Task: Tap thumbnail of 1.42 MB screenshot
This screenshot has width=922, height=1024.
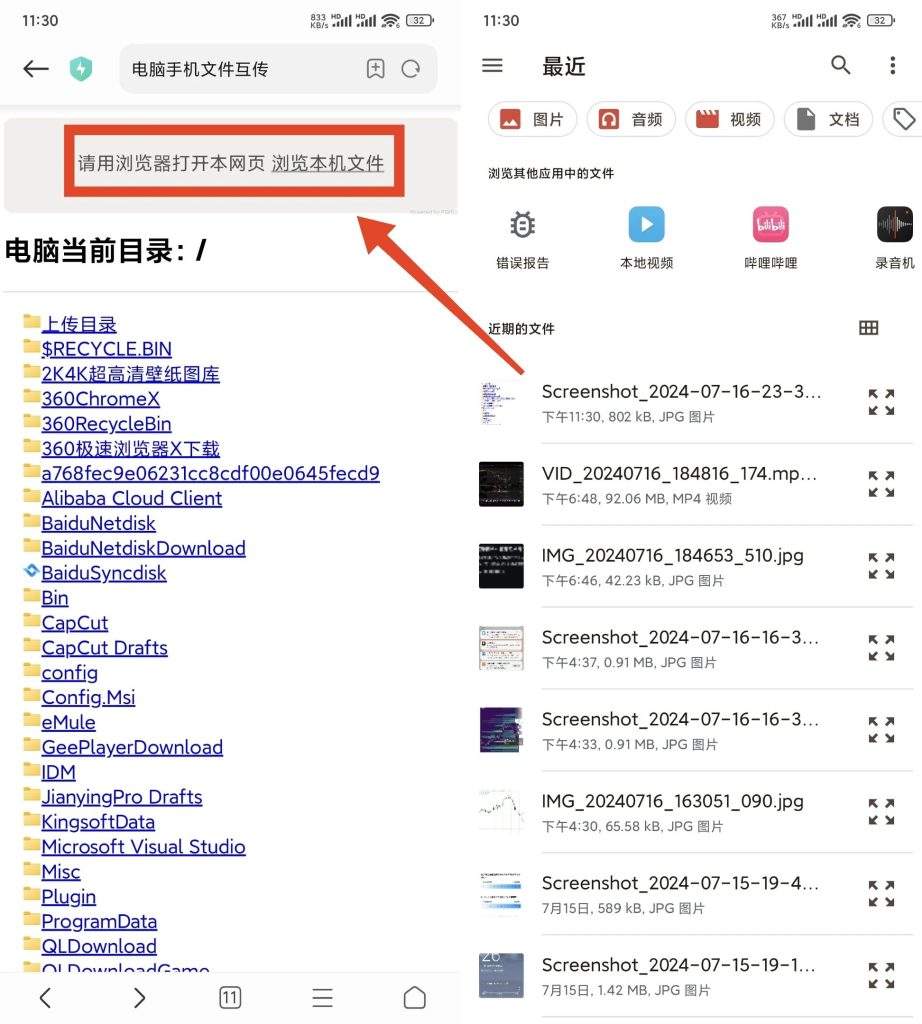Action: [x=501, y=976]
